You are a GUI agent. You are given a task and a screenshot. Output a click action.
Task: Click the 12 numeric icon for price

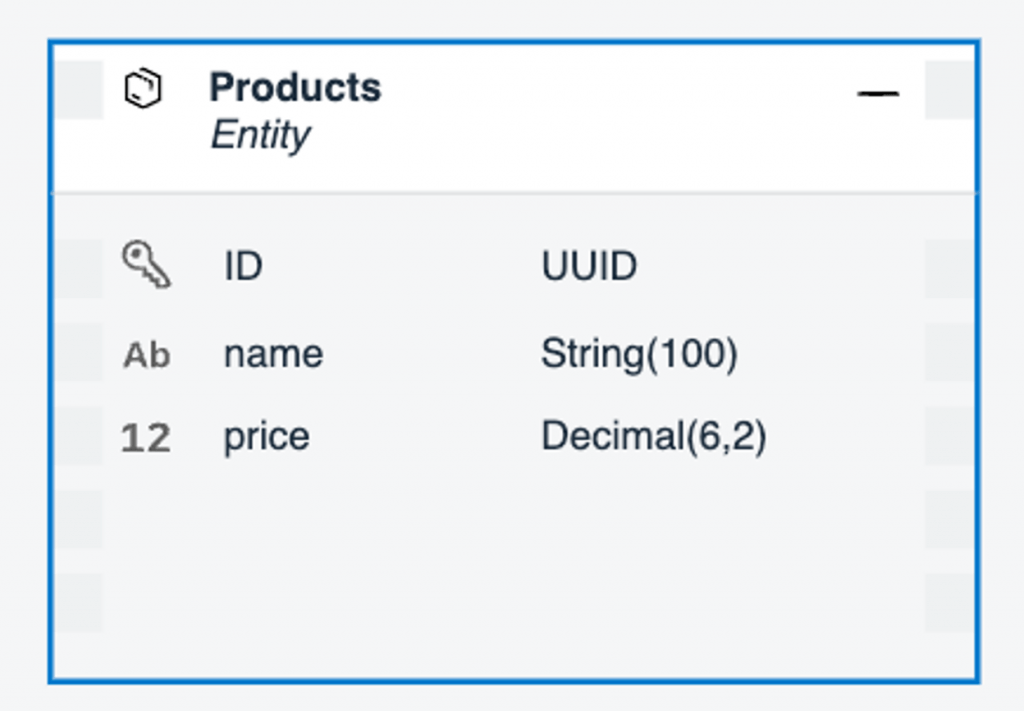click(146, 438)
